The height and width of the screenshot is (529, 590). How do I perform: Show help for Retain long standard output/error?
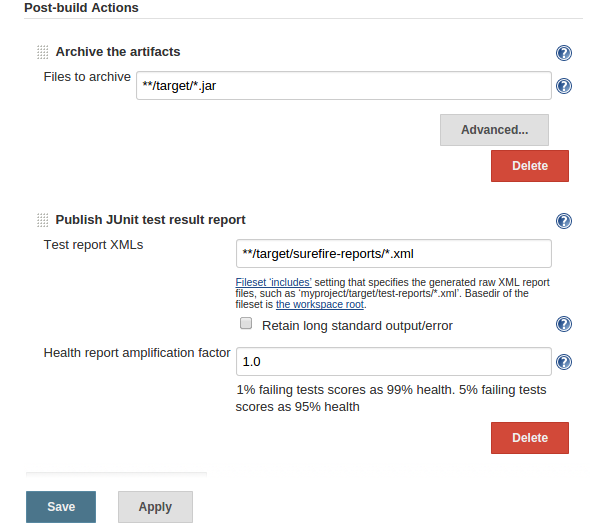click(564, 324)
